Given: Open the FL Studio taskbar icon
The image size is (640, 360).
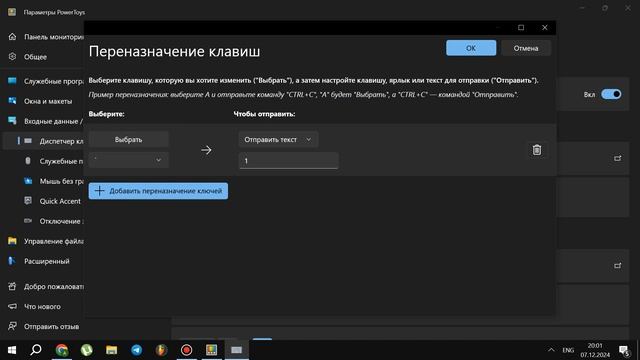Looking at the screenshot, I should click(x=162, y=350).
